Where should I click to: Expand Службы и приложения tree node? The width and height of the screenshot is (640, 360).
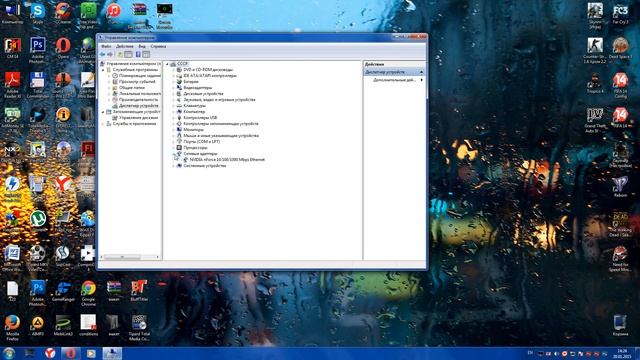pyautogui.click(x=103, y=124)
